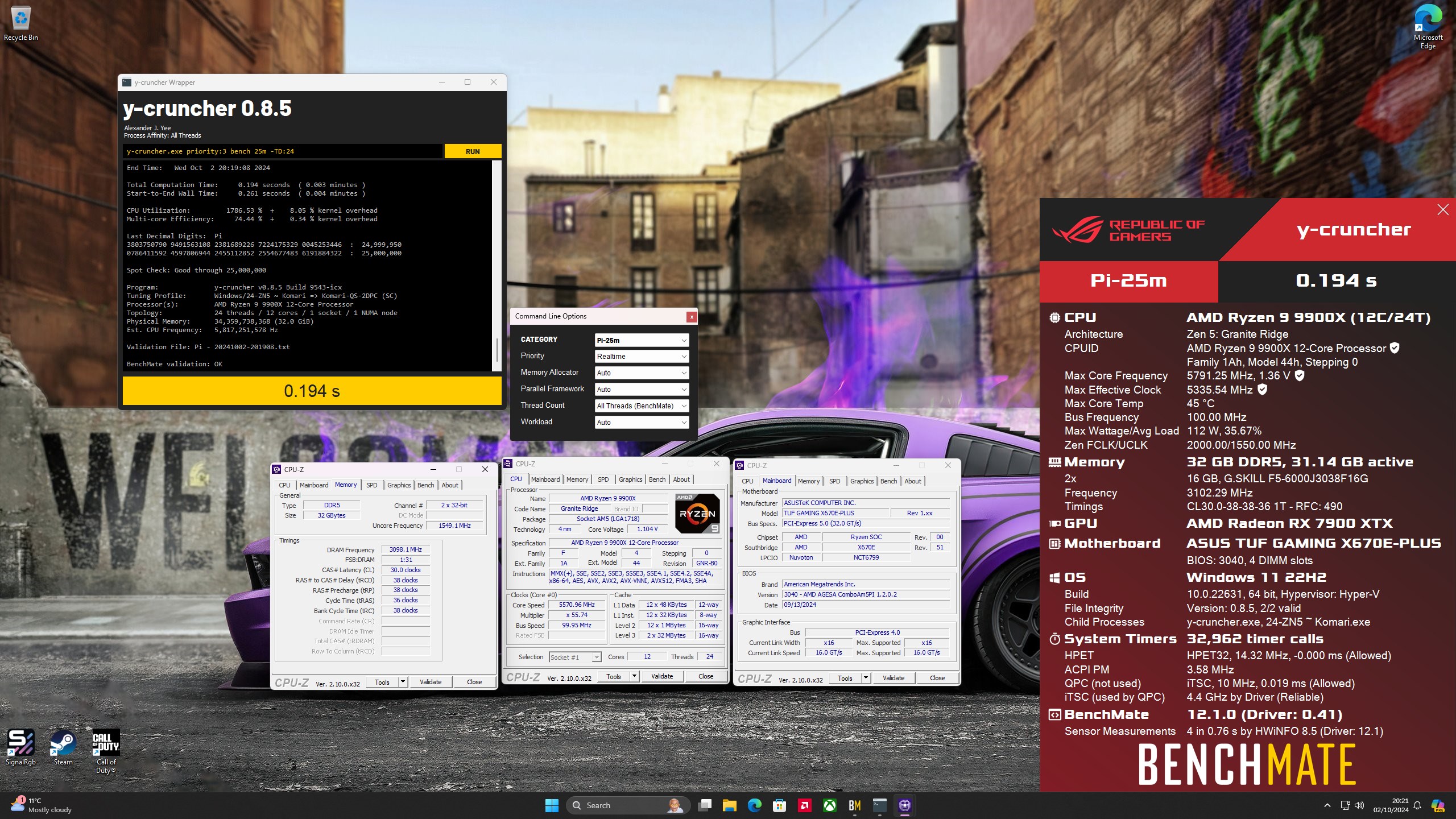Open the console window taskbar icon
The width and height of the screenshot is (1456, 819).
[x=880, y=805]
